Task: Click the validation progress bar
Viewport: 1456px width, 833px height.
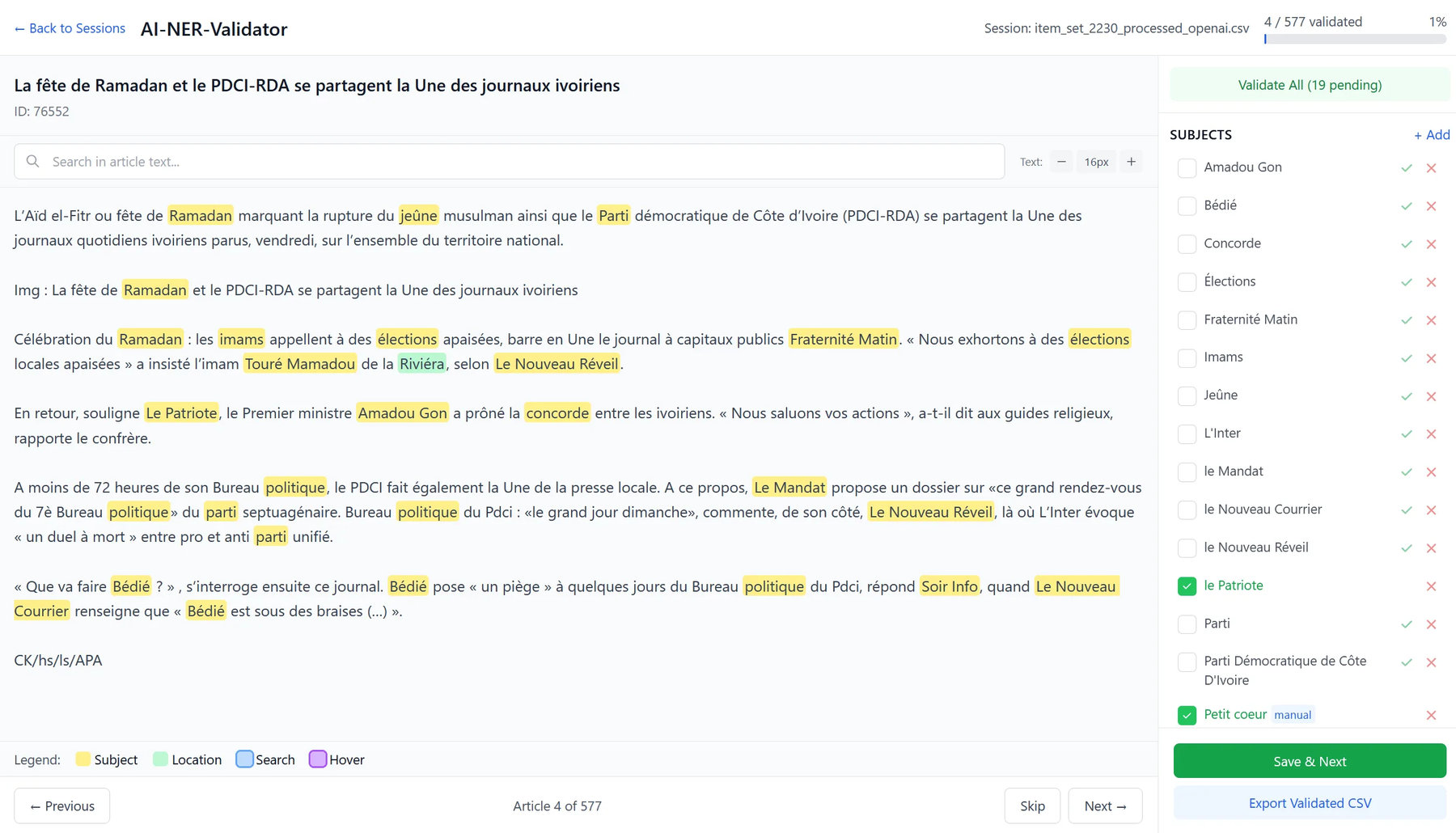Action: (1355, 39)
